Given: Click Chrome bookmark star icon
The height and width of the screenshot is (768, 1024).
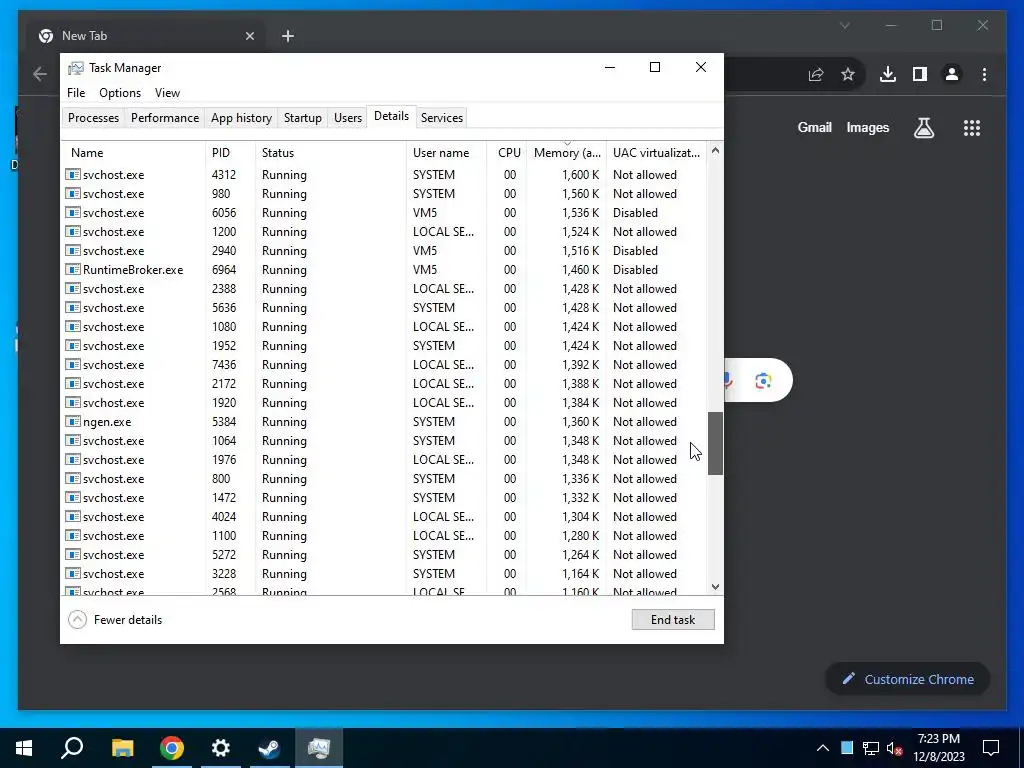Looking at the screenshot, I should [848, 74].
